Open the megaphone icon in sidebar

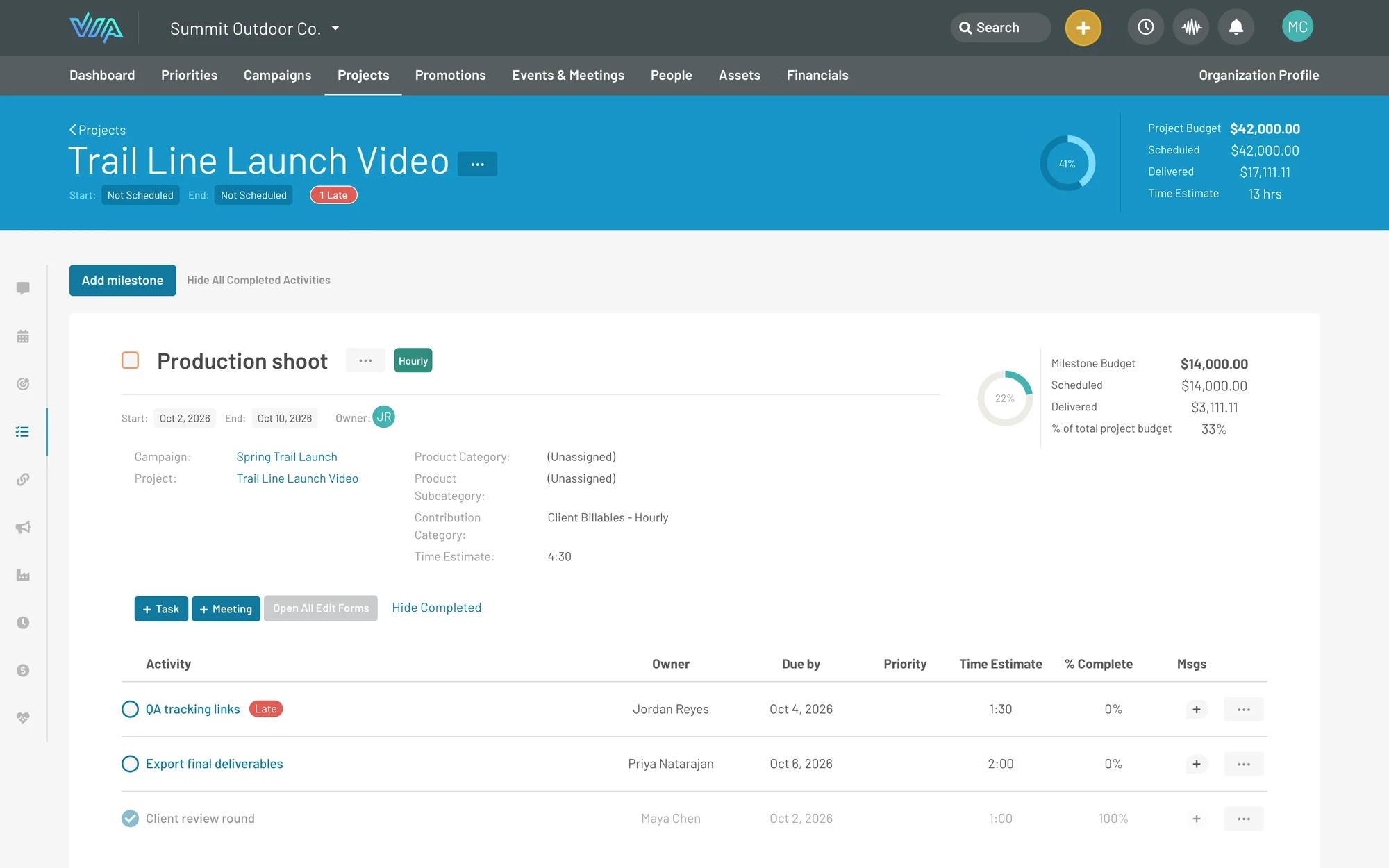[23, 527]
